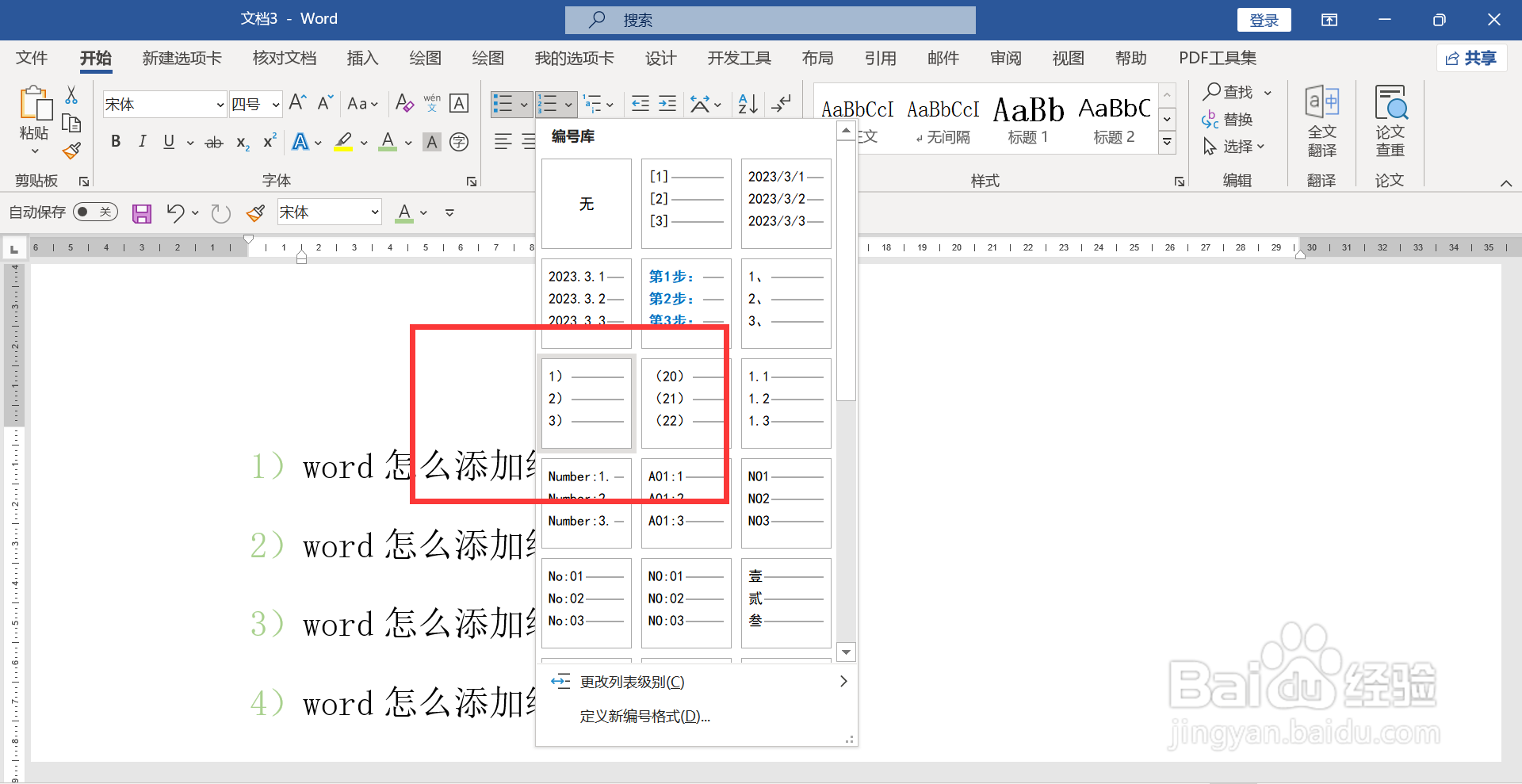Click the Sign in button

pos(1264,20)
